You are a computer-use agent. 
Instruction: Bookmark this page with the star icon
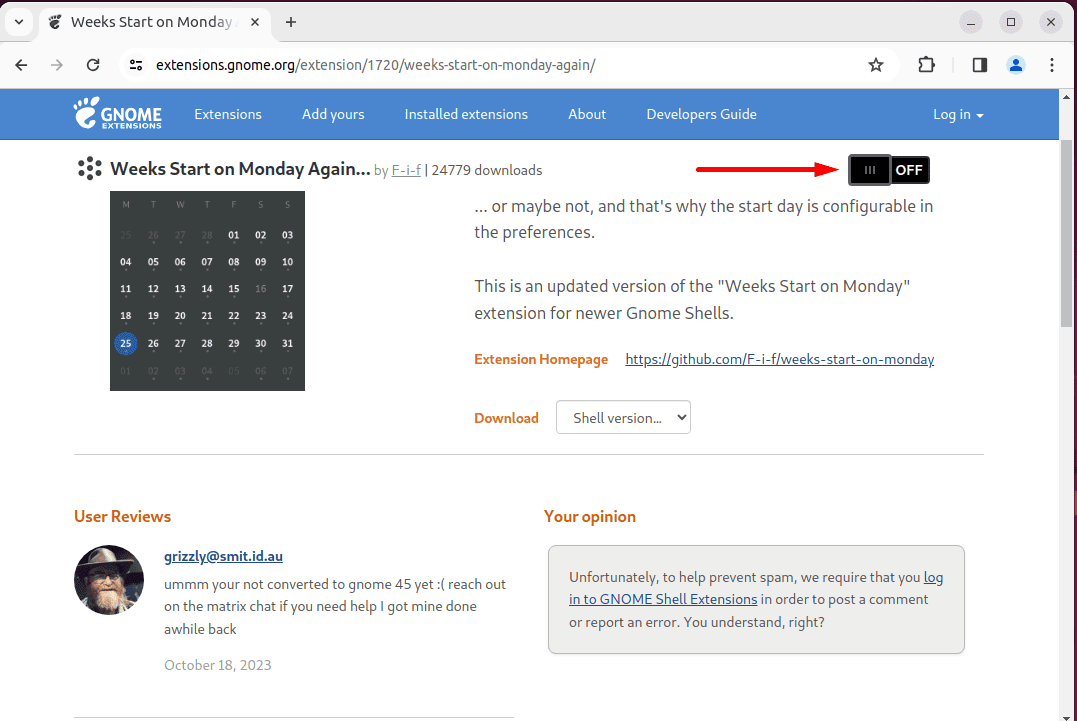pos(876,65)
